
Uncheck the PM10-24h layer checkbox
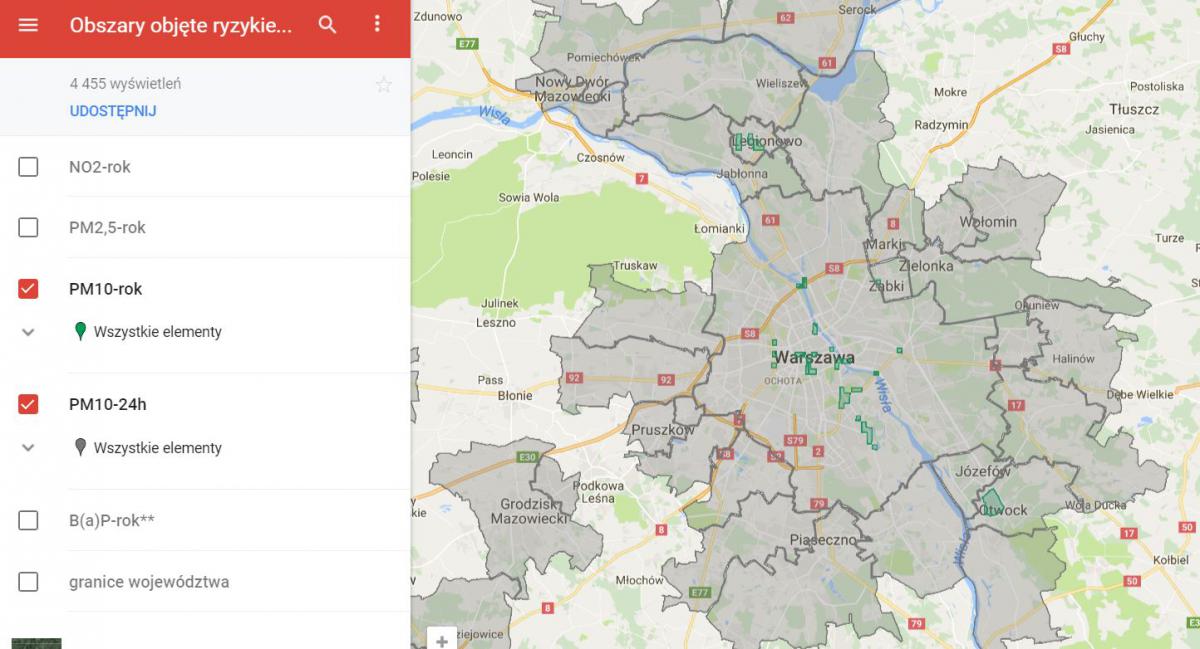[28, 405]
